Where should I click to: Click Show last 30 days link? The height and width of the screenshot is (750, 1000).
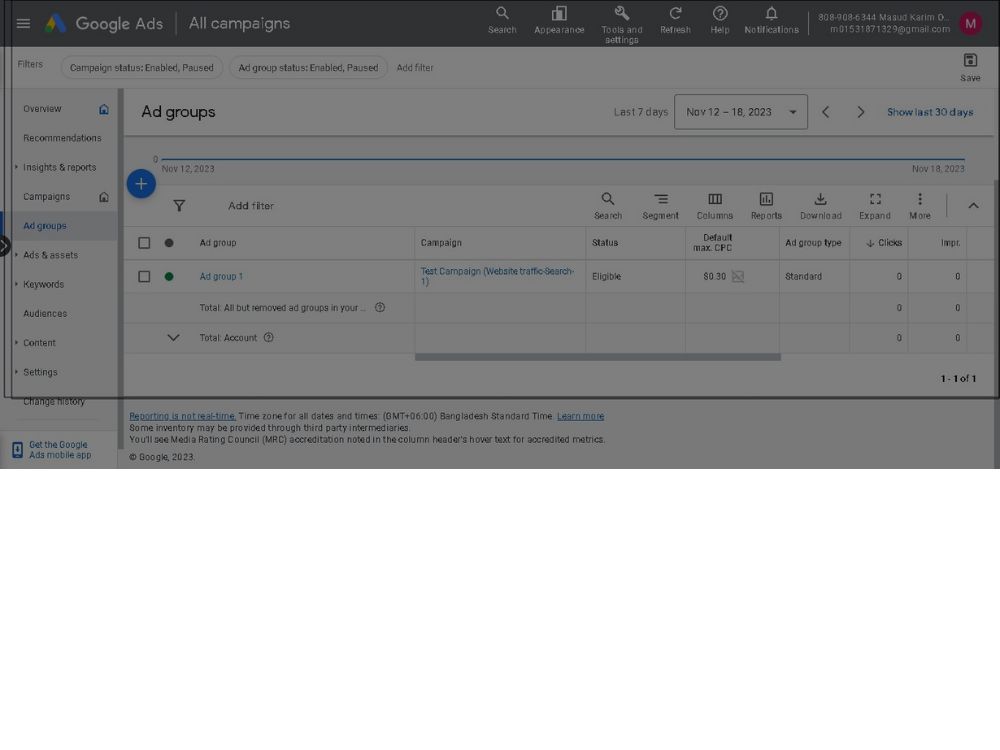(930, 112)
